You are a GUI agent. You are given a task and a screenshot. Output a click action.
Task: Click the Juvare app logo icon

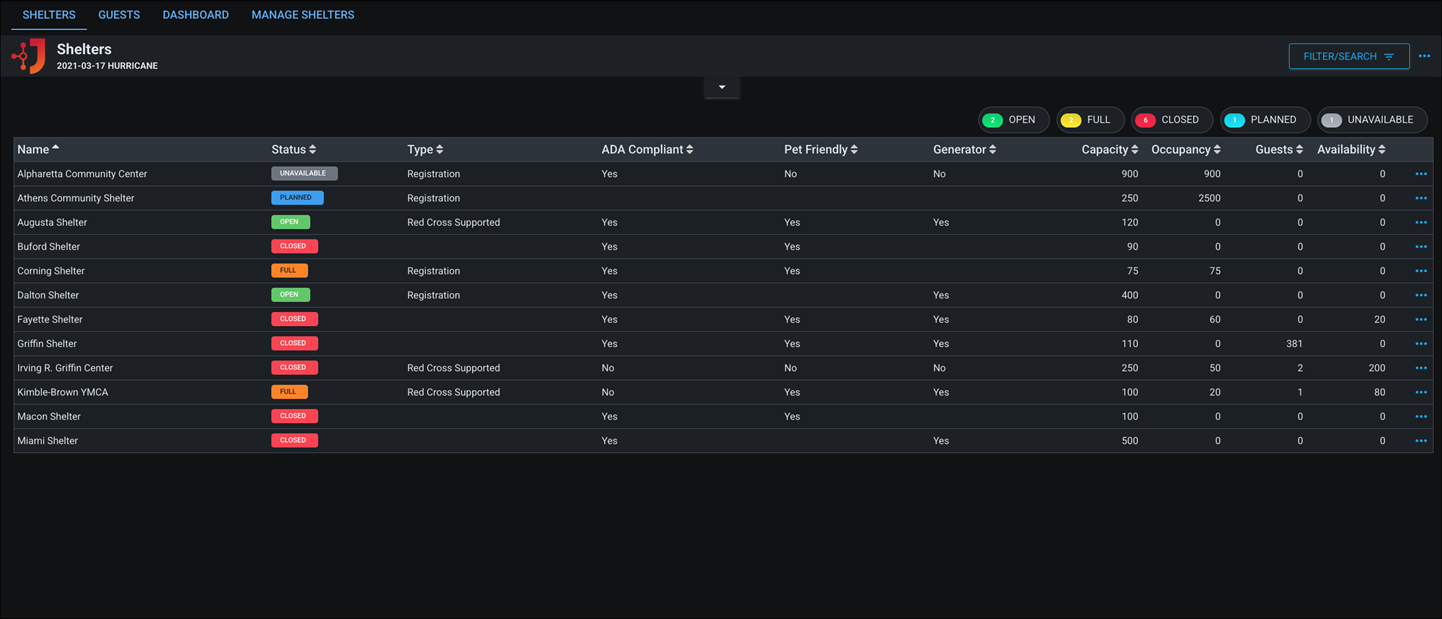[27, 56]
